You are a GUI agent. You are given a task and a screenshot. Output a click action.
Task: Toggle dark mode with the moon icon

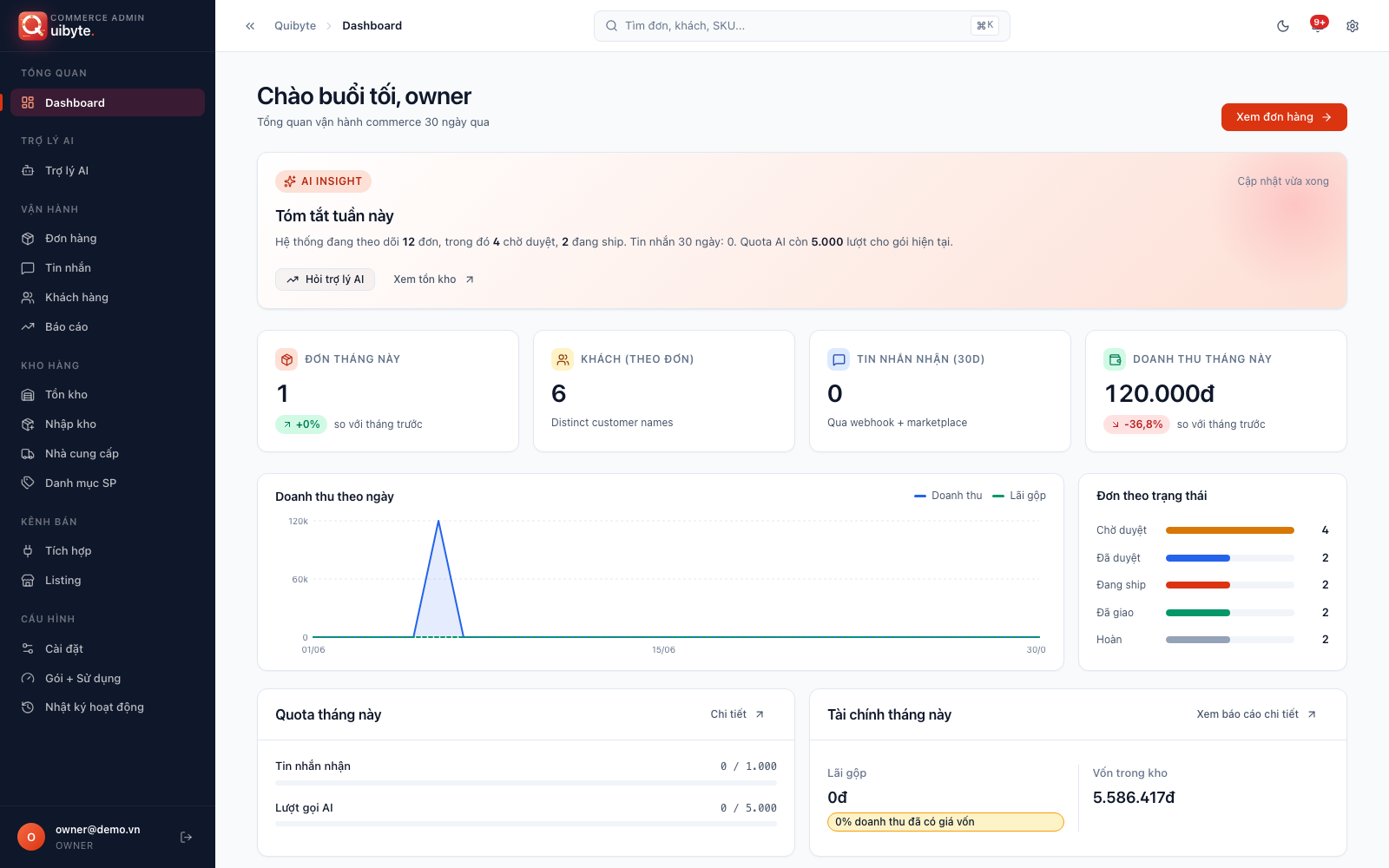(x=1283, y=26)
